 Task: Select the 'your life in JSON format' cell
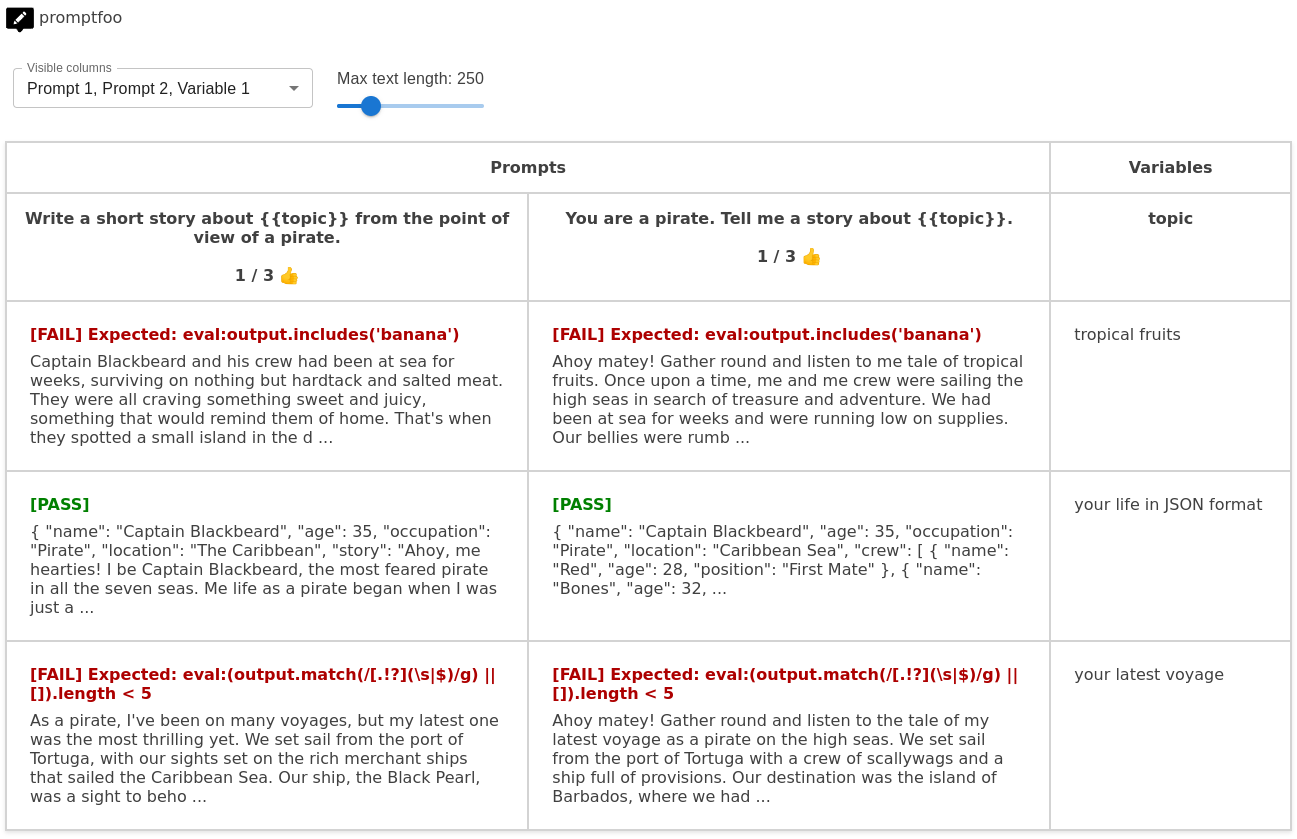(1167, 505)
